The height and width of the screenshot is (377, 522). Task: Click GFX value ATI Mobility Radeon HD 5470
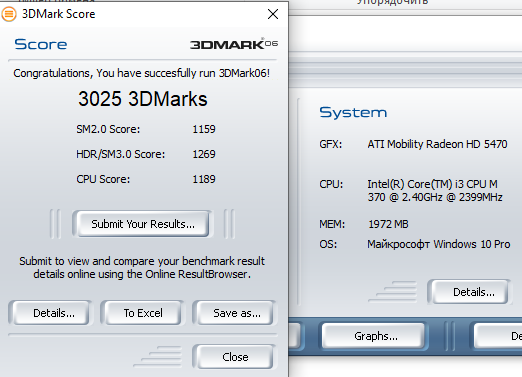pos(437,144)
